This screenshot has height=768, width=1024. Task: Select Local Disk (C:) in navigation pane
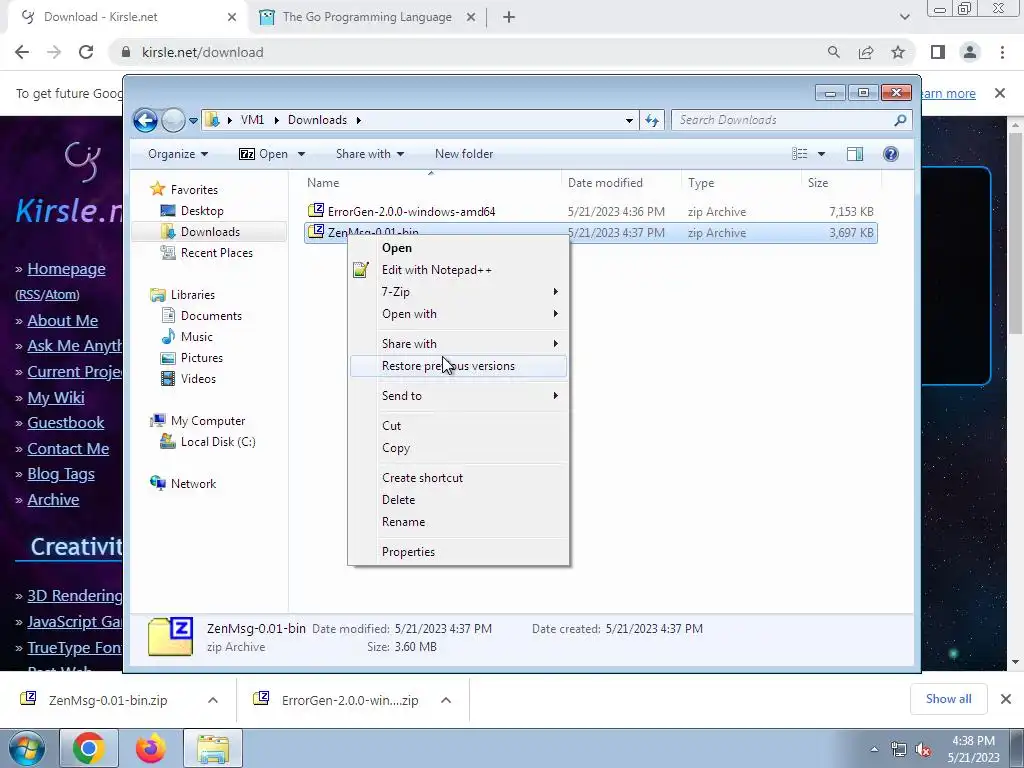(217, 442)
